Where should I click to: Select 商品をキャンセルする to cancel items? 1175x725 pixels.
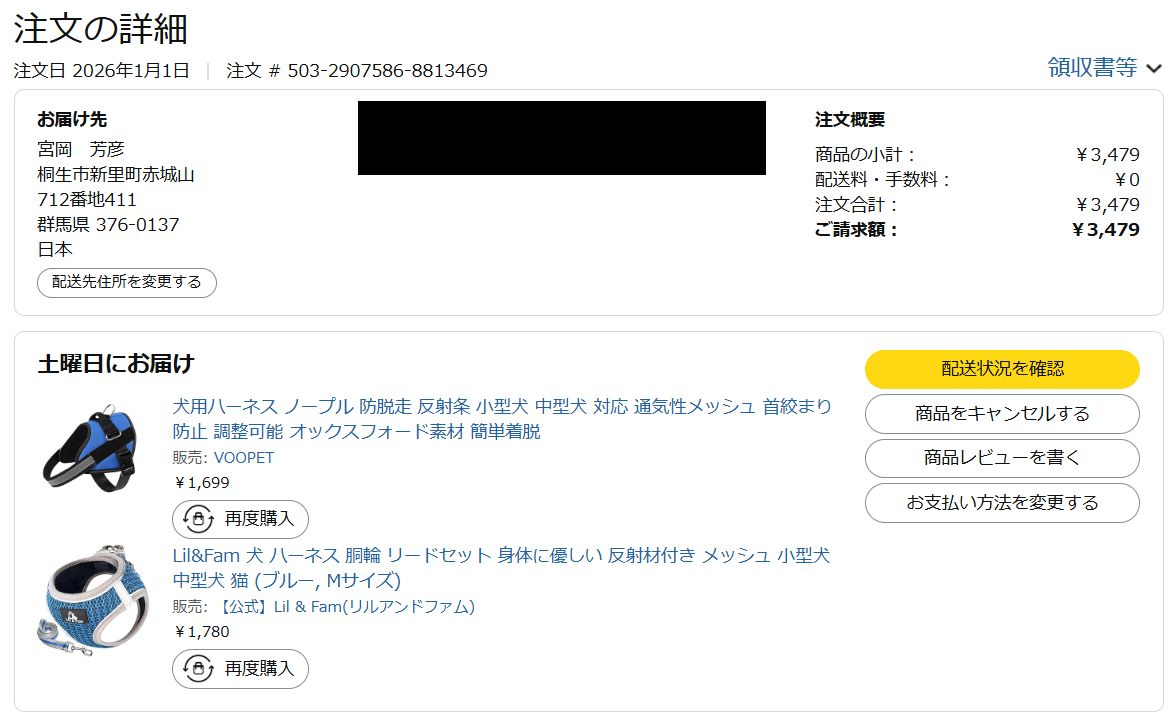[x=1002, y=414]
